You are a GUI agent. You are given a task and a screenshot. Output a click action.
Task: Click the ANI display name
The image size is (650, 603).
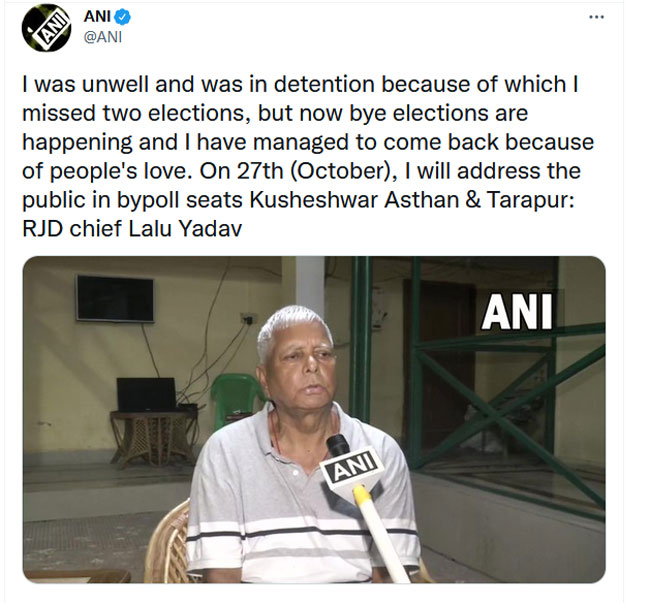click(x=97, y=17)
